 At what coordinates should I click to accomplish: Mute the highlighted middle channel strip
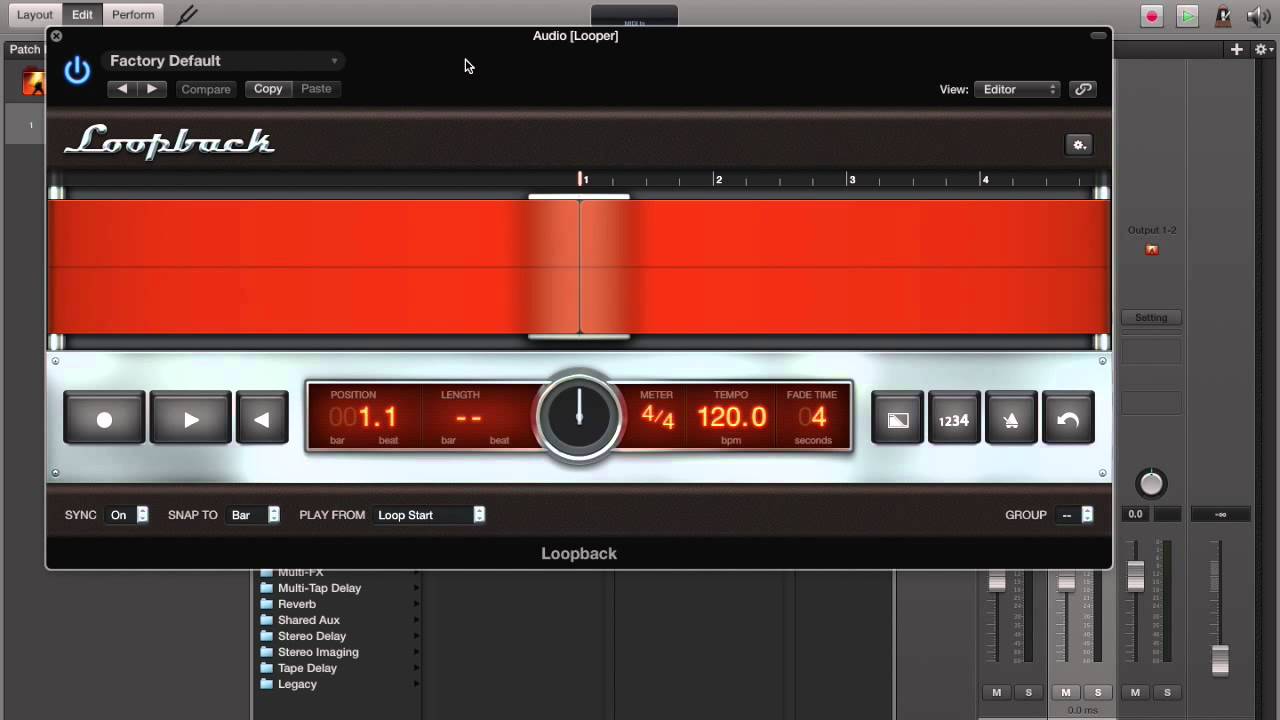1066,692
